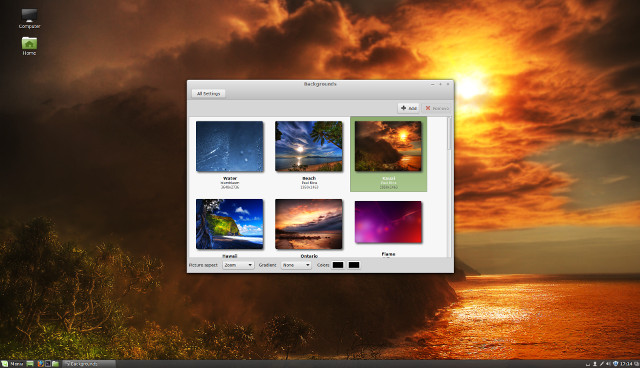Select the Water wallpaper thumbnail

pyautogui.click(x=230, y=146)
